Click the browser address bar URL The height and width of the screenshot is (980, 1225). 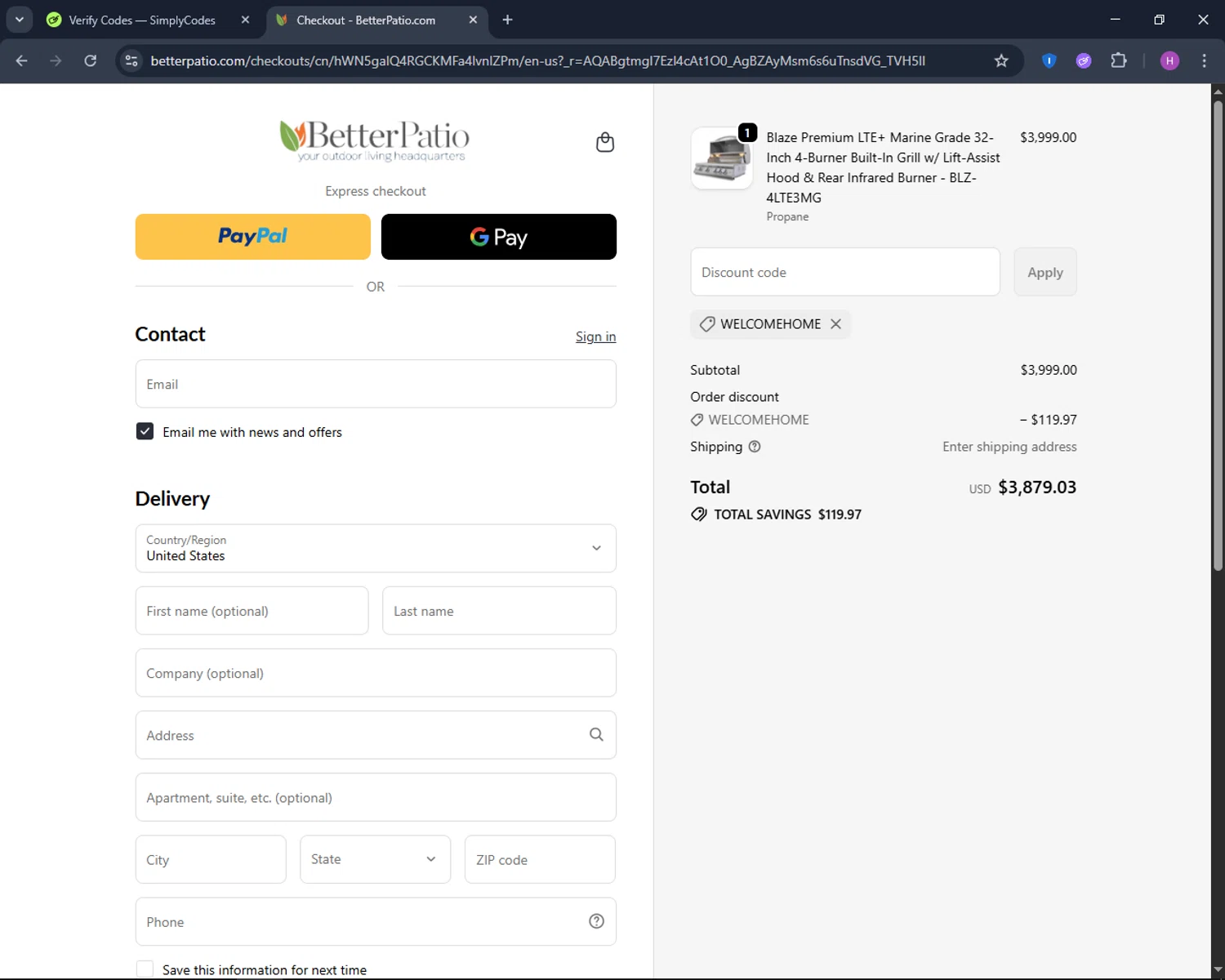tap(537, 60)
